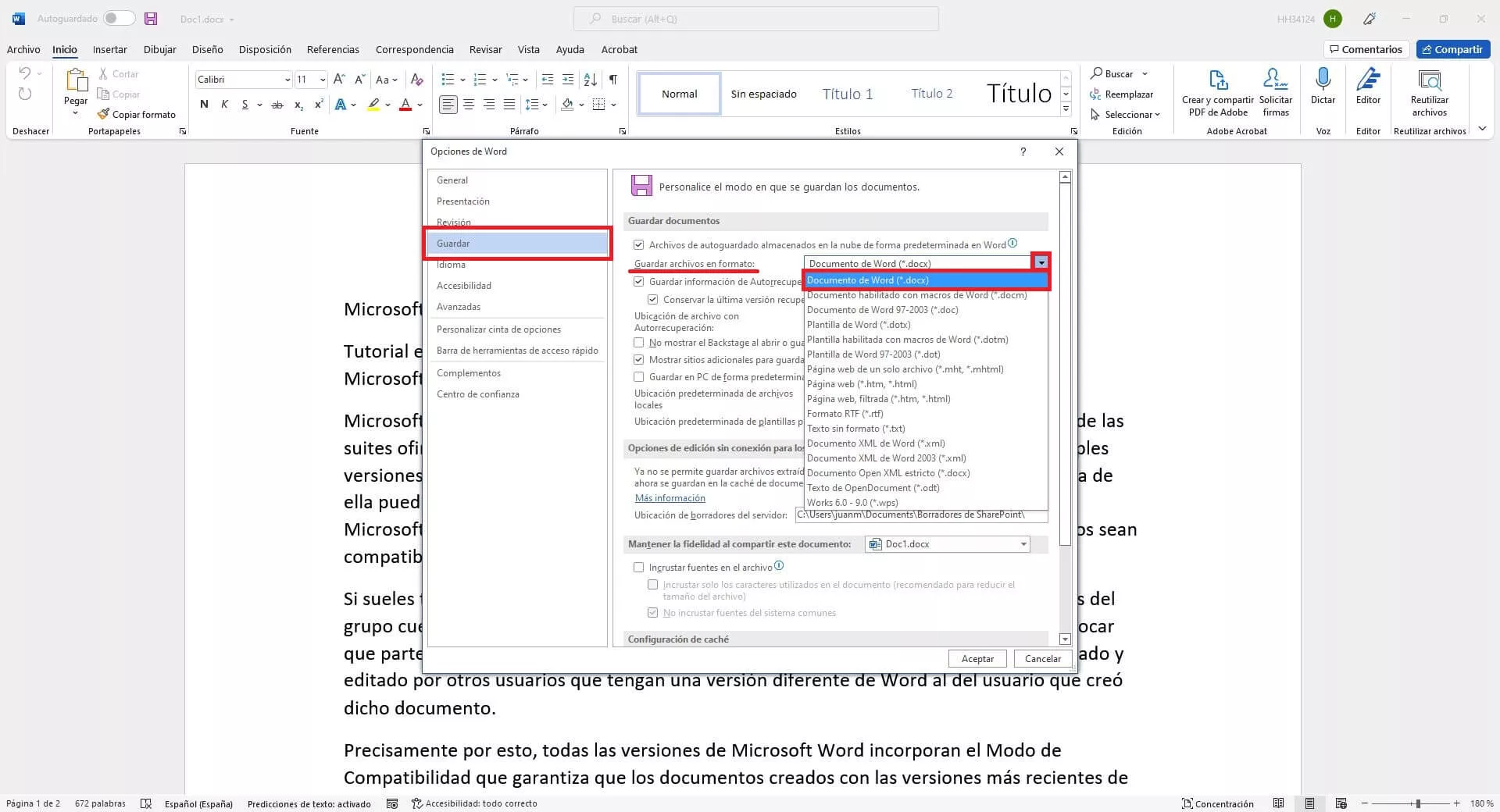Screen dimensions: 1500x812
Task: Increase paragraph indent
Action: pos(568,79)
